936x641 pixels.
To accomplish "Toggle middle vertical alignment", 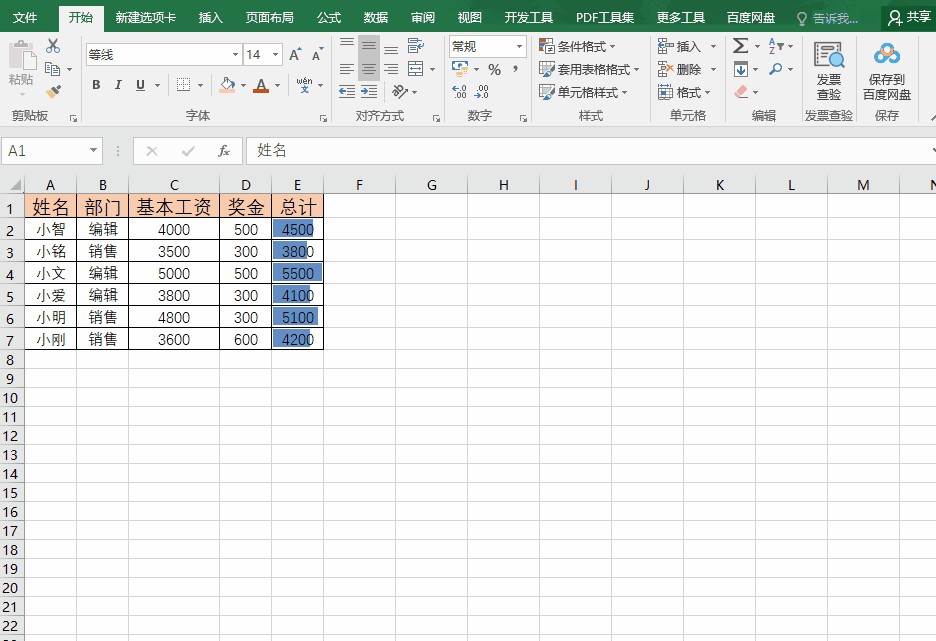I will click(x=369, y=45).
